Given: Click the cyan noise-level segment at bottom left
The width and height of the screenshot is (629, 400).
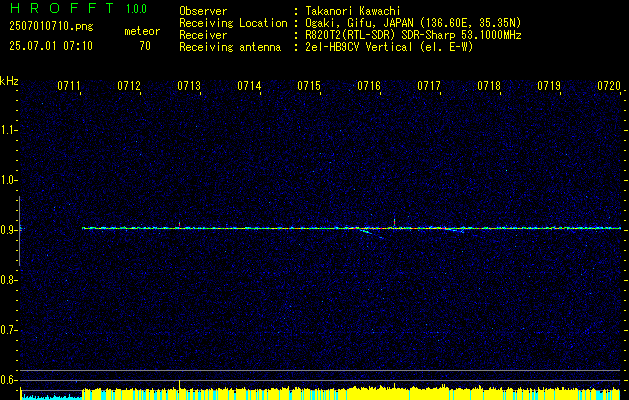Looking at the screenshot, I should 52,397.
